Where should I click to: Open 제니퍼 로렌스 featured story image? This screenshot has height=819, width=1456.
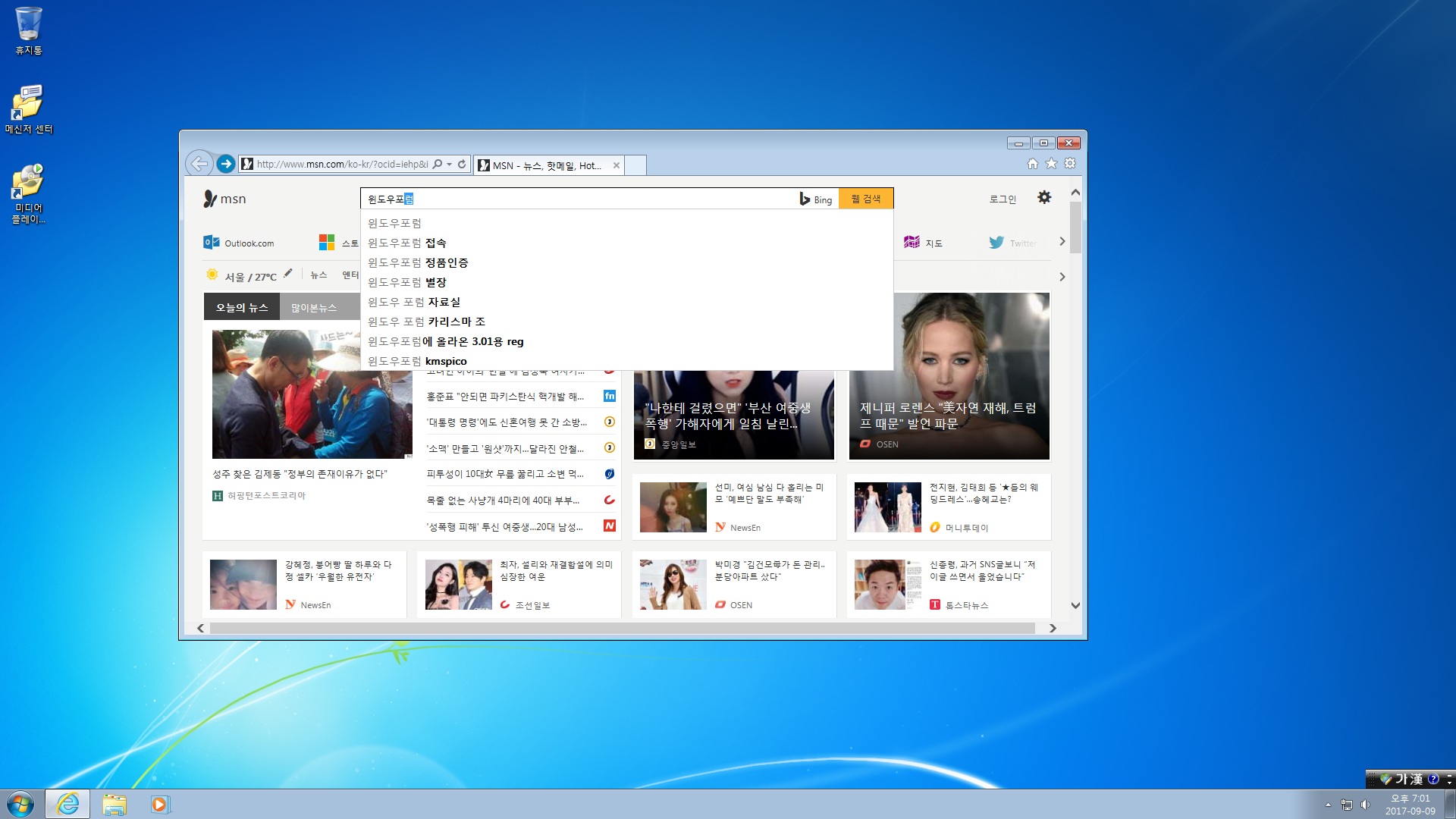click(949, 376)
